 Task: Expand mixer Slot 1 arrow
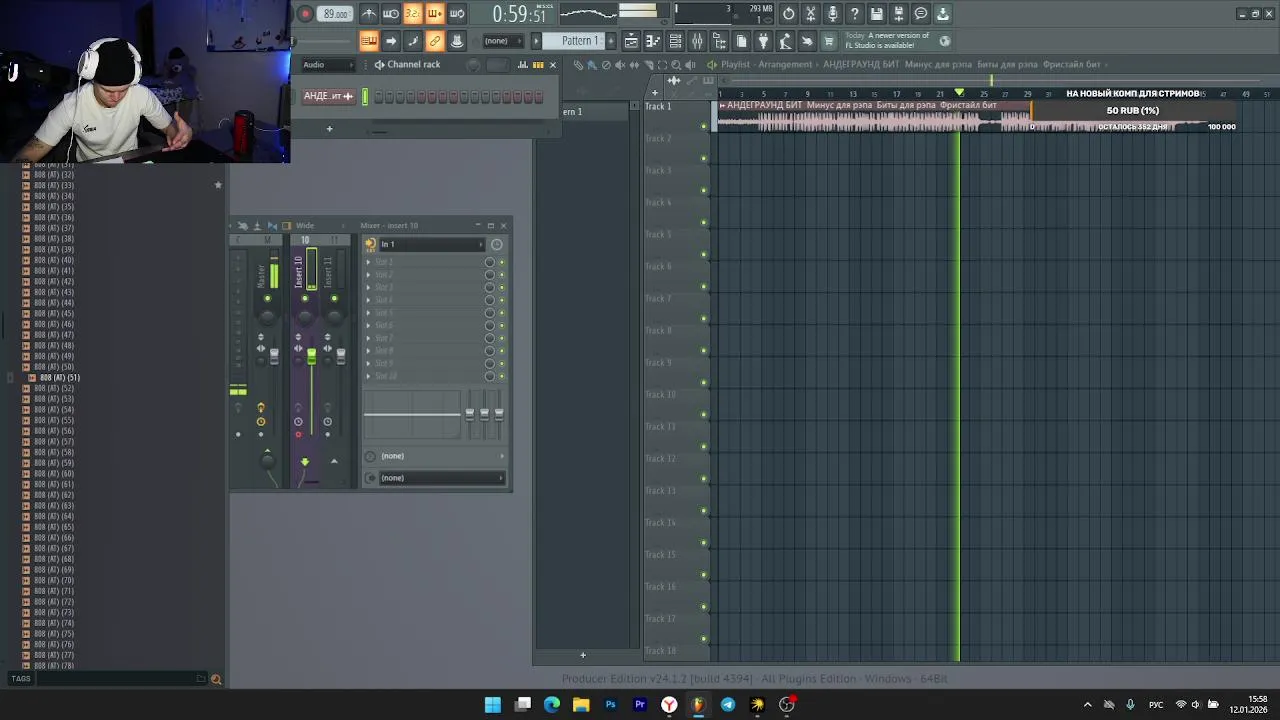click(x=368, y=262)
